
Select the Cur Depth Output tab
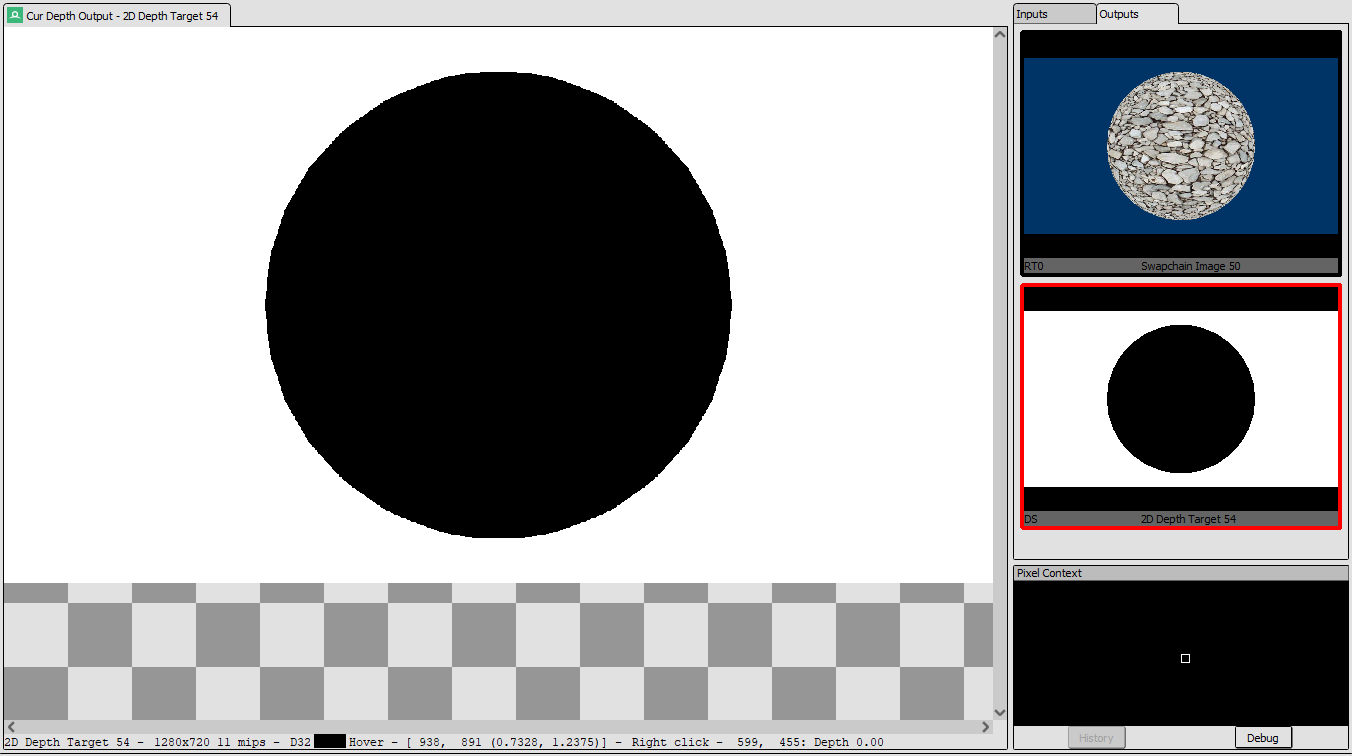pyautogui.click(x=117, y=15)
